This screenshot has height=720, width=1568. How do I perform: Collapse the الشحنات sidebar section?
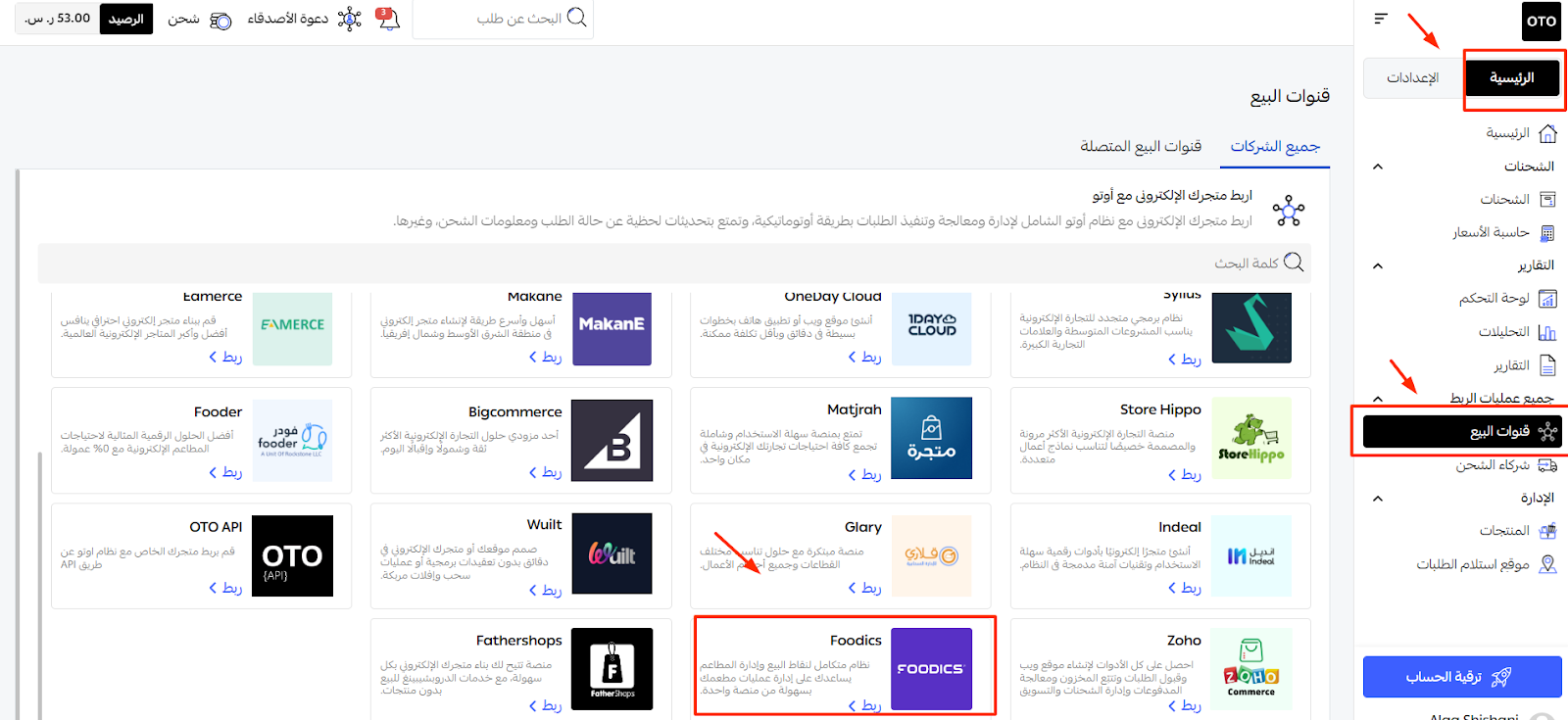coord(1378,167)
